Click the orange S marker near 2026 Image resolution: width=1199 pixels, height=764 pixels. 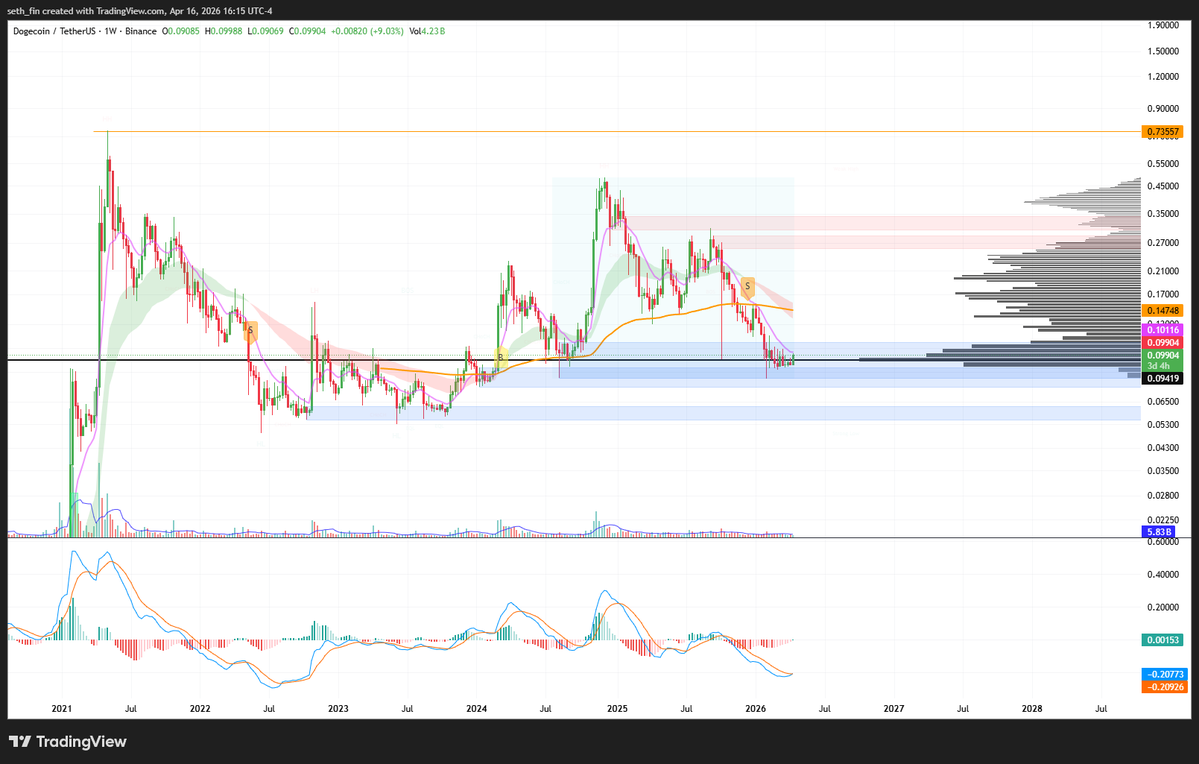748,287
